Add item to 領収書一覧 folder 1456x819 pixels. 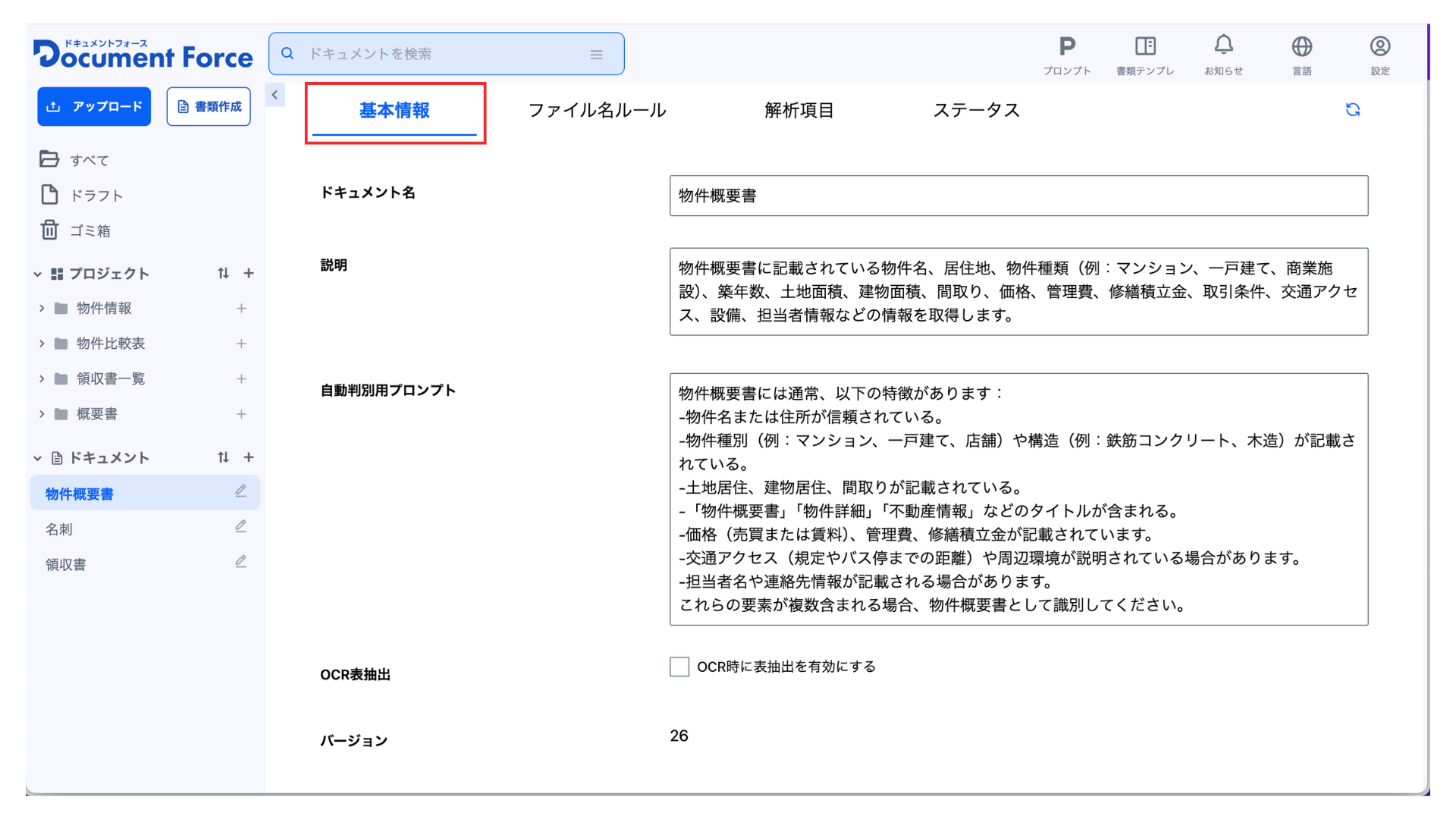[x=241, y=378]
